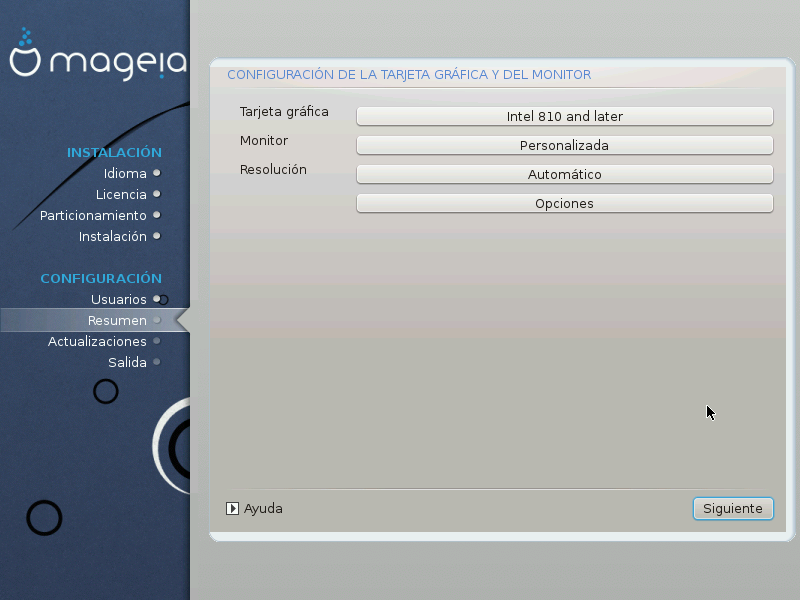Click the Salida step in sidebar
Viewport: 800px width, 600px height.
pos(127,362)
